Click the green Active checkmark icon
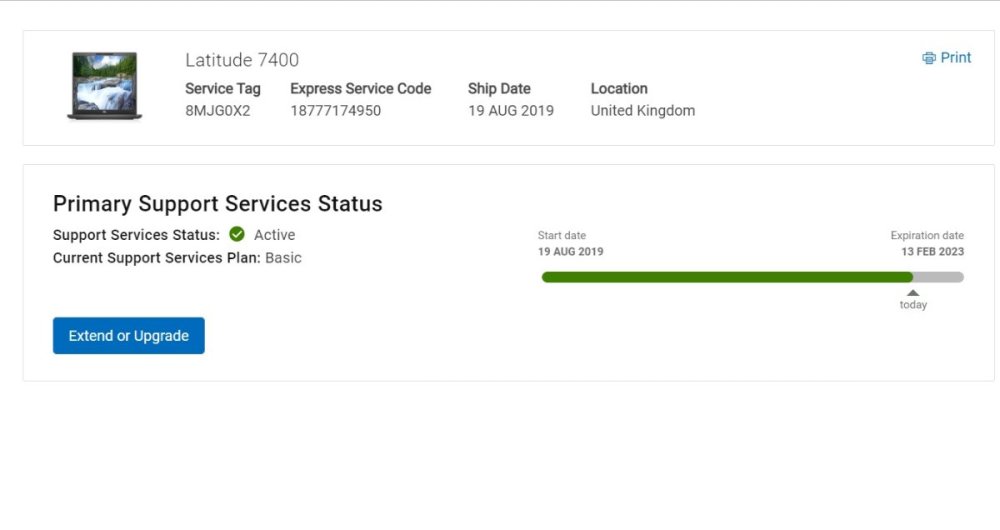Image resolution: width=1000 pixels, height=530 pixels. 237,235
